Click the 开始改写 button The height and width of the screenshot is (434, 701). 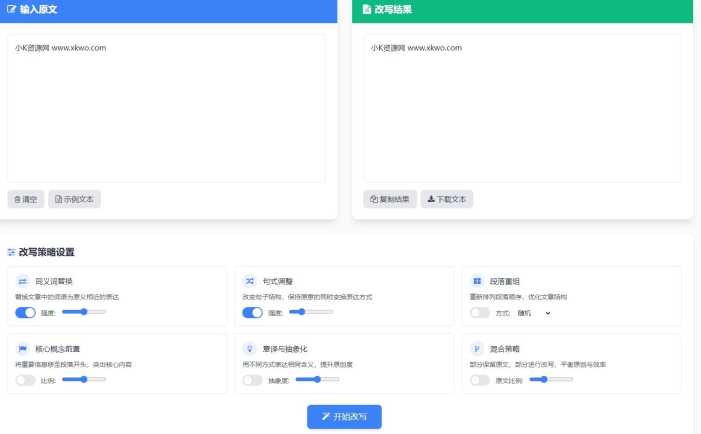[x=344, y=417]
